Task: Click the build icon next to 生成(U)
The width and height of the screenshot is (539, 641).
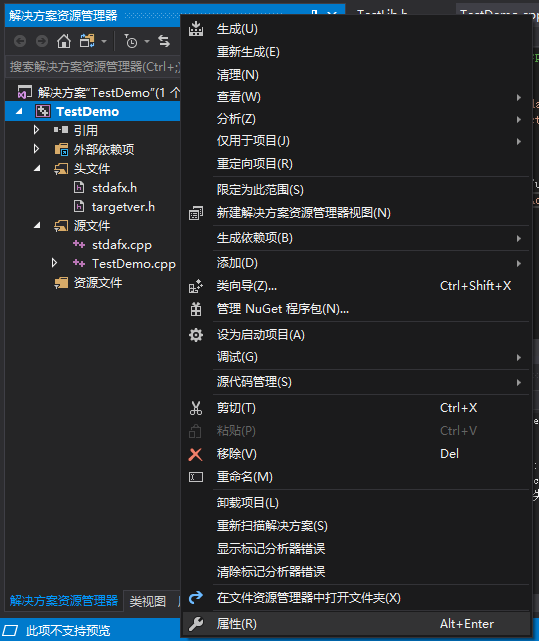Action: pyautogui.click(x=196, y=29)
